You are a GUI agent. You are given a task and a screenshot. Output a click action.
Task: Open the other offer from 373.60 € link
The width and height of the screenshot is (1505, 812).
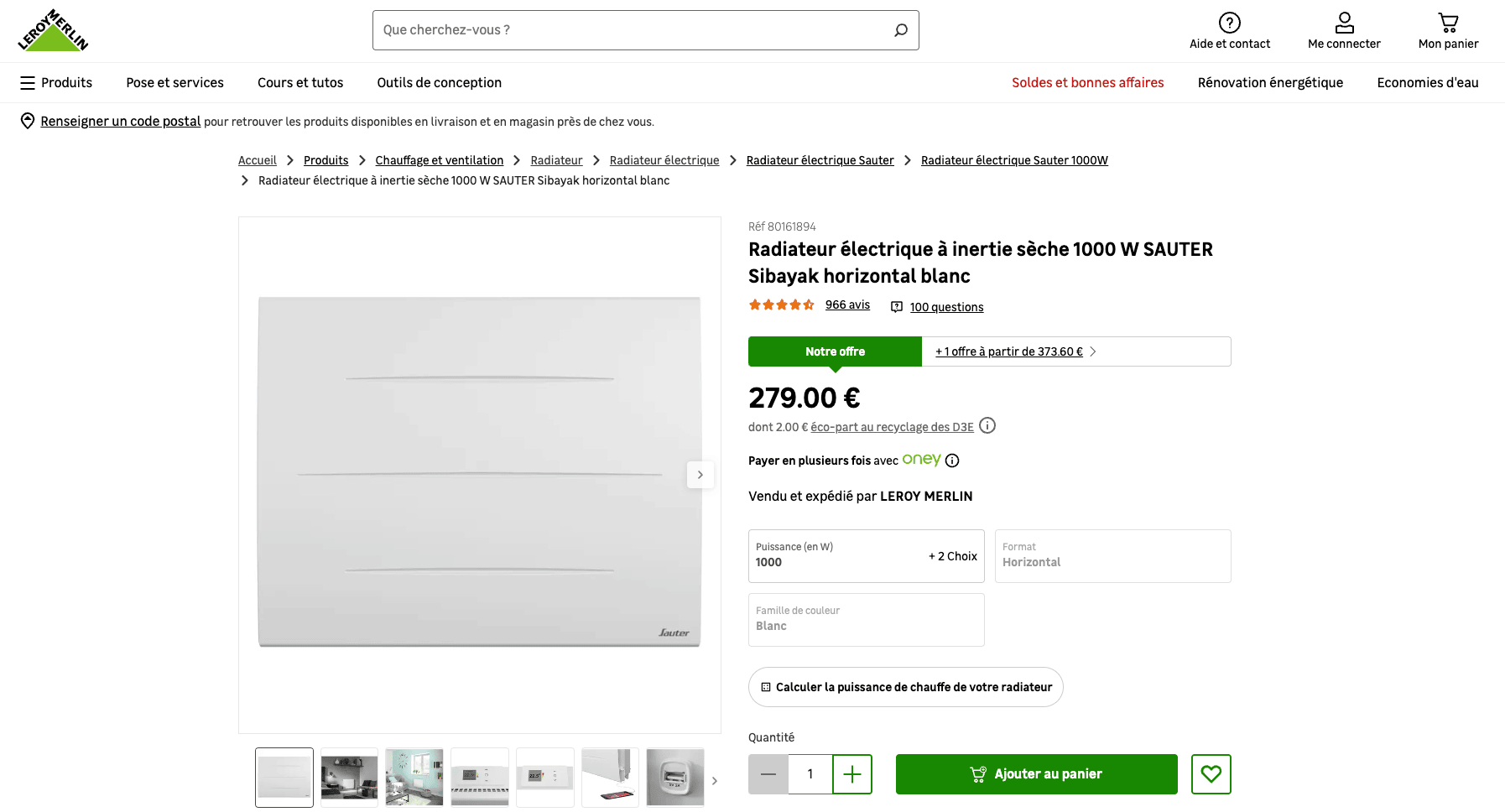click(x=1009, y=351)
